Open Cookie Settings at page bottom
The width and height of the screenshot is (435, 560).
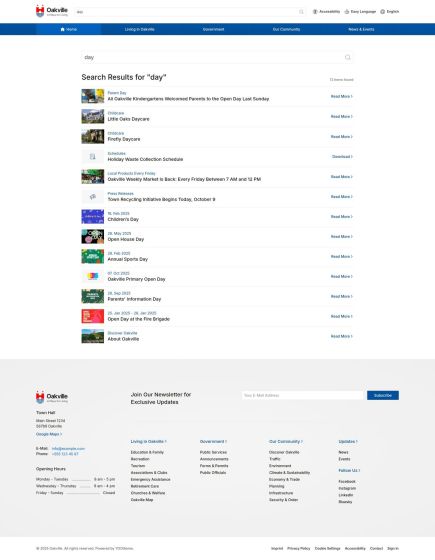(327, 548)
